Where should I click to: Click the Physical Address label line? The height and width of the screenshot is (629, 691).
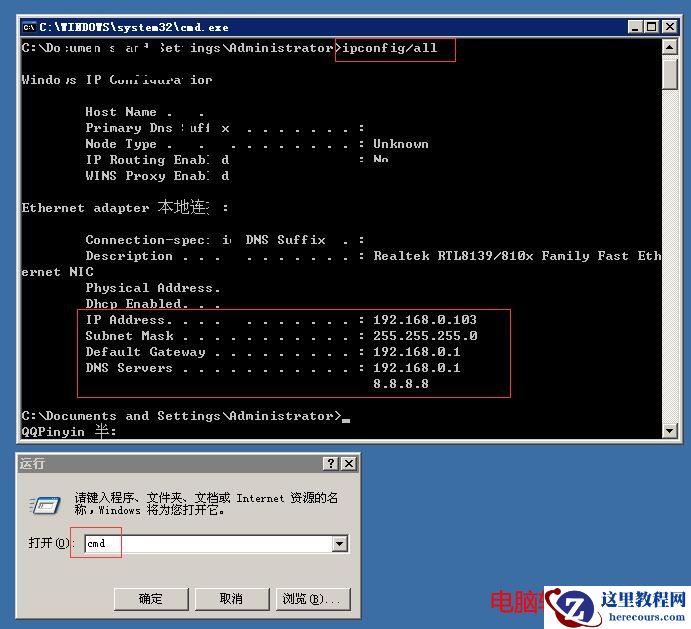pyautogui.click(x=152, y=287)
